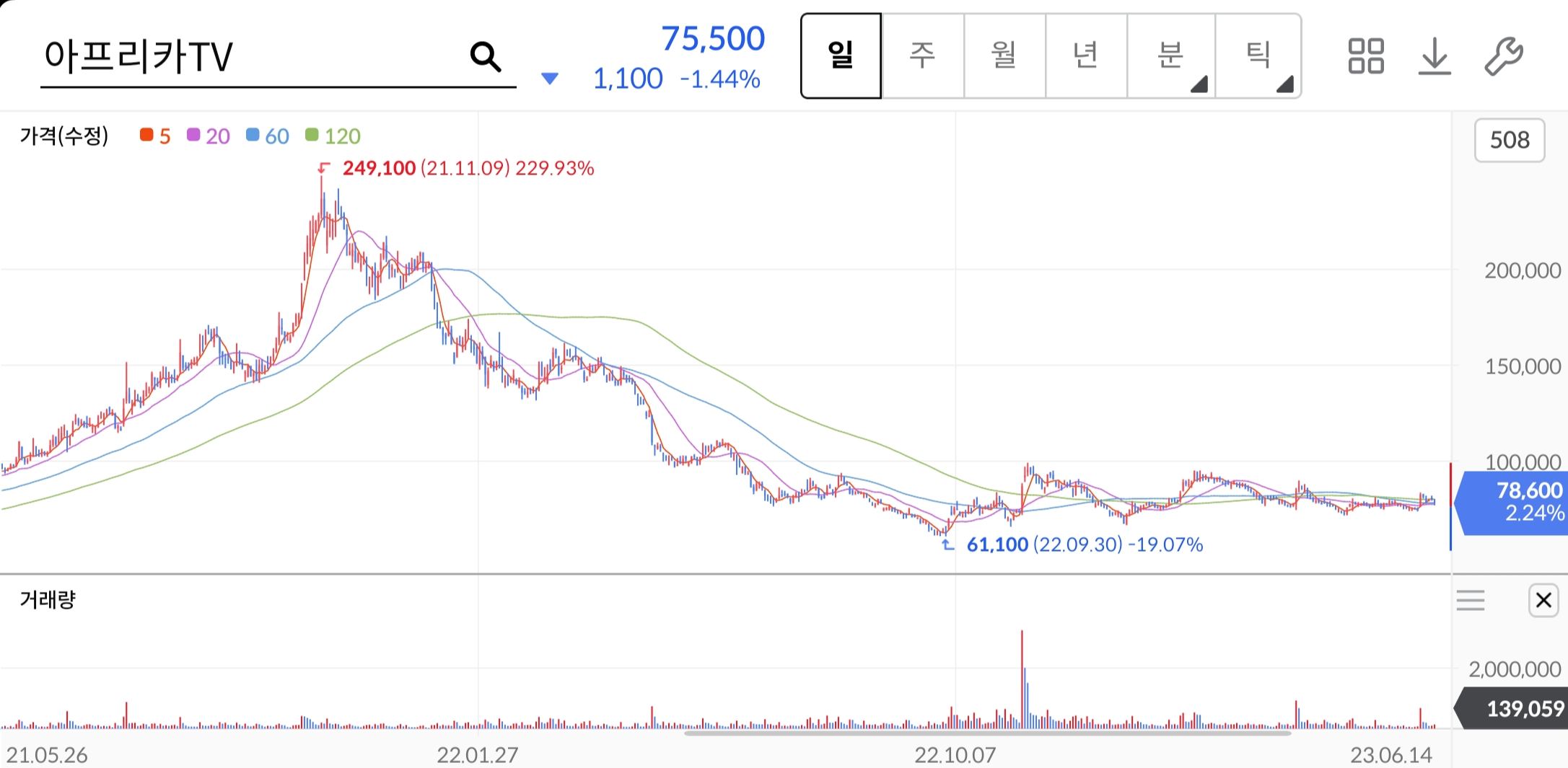Click the purple 20-day MA legend swatch

coord(193,135)
